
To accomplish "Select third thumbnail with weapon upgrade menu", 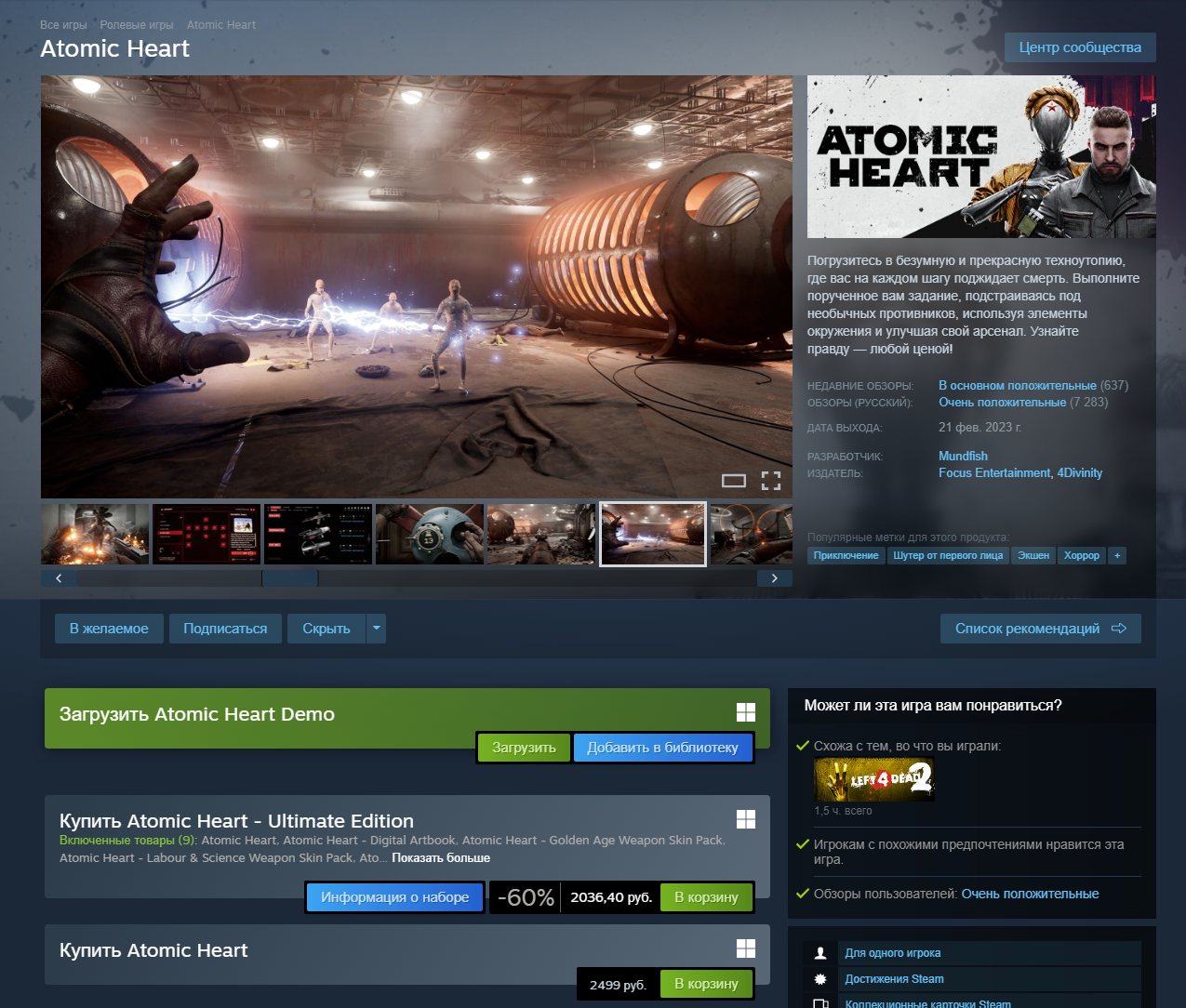I will 318,534.
